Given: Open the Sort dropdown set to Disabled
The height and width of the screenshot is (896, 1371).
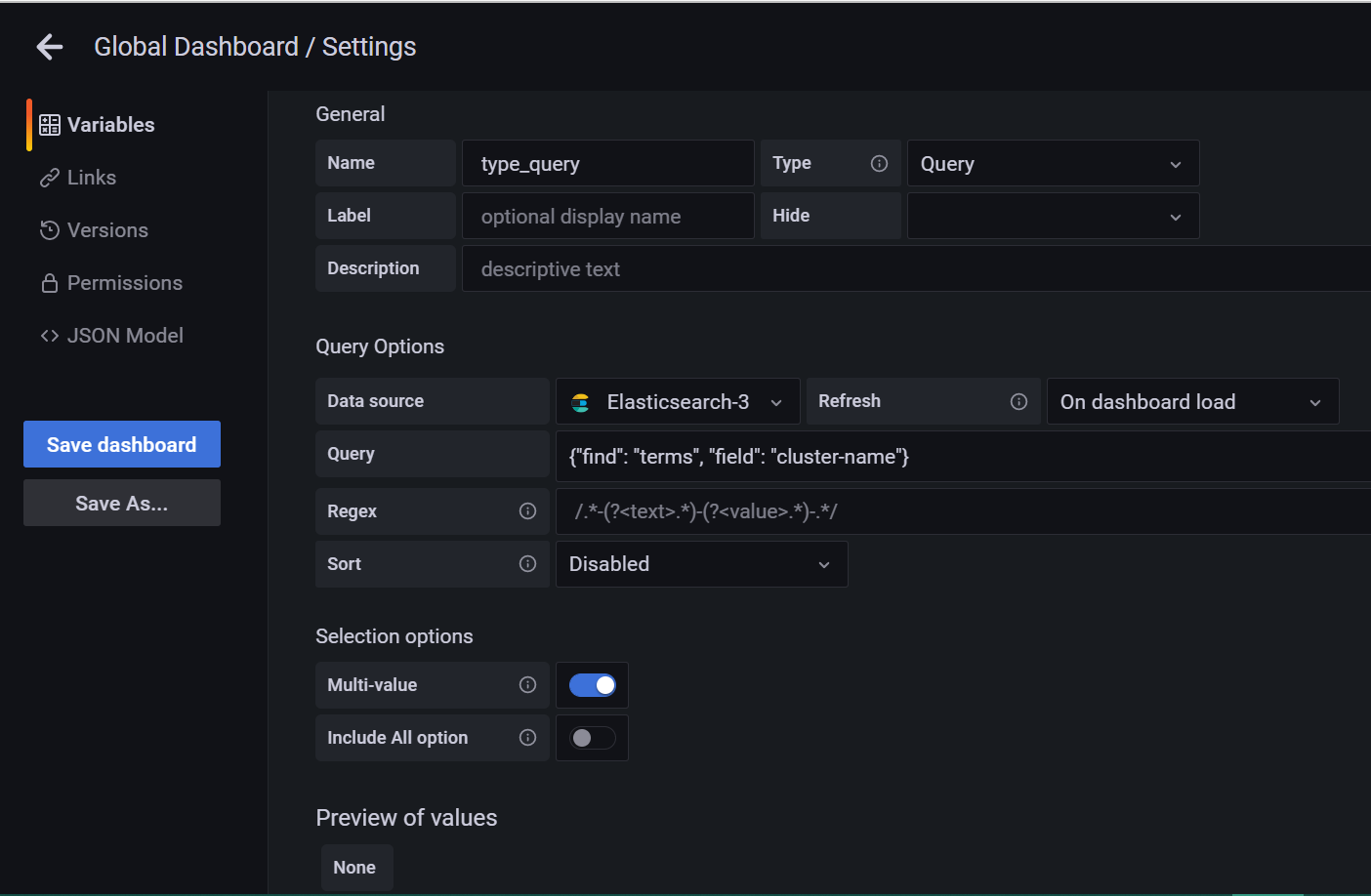Looking at the screenshot, I should (x=701, y=564).
